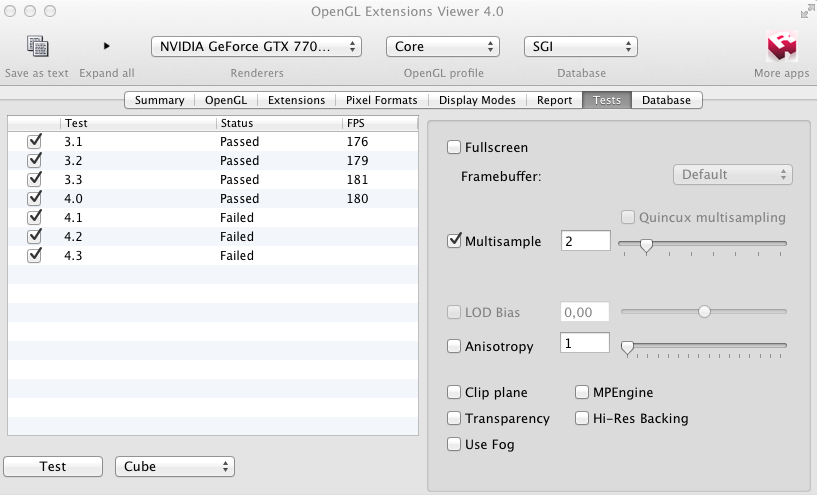Uncheck the 3.1 test checkbox
This screenshot has width=817, height=495.
34,141
